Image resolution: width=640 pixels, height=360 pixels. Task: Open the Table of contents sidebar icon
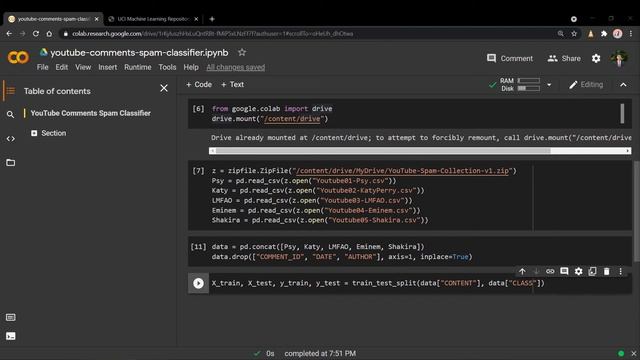coord(10,91)
